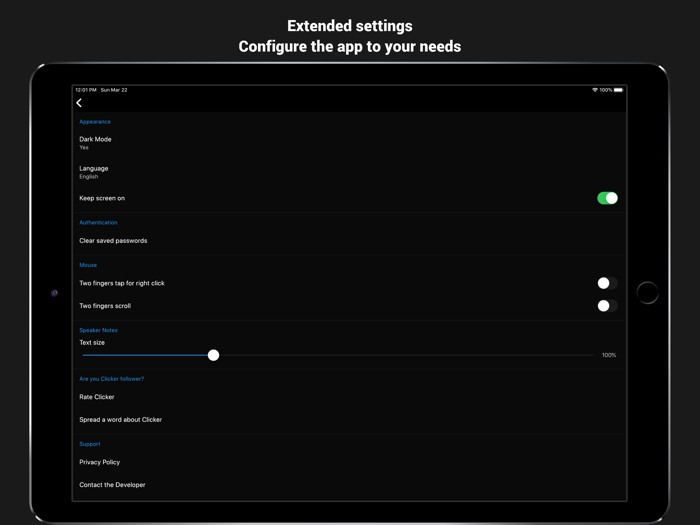The height and width of the screenshot is (525, 700).
Task: Click the Wi-Fi status icon
Action: (594, 90)
